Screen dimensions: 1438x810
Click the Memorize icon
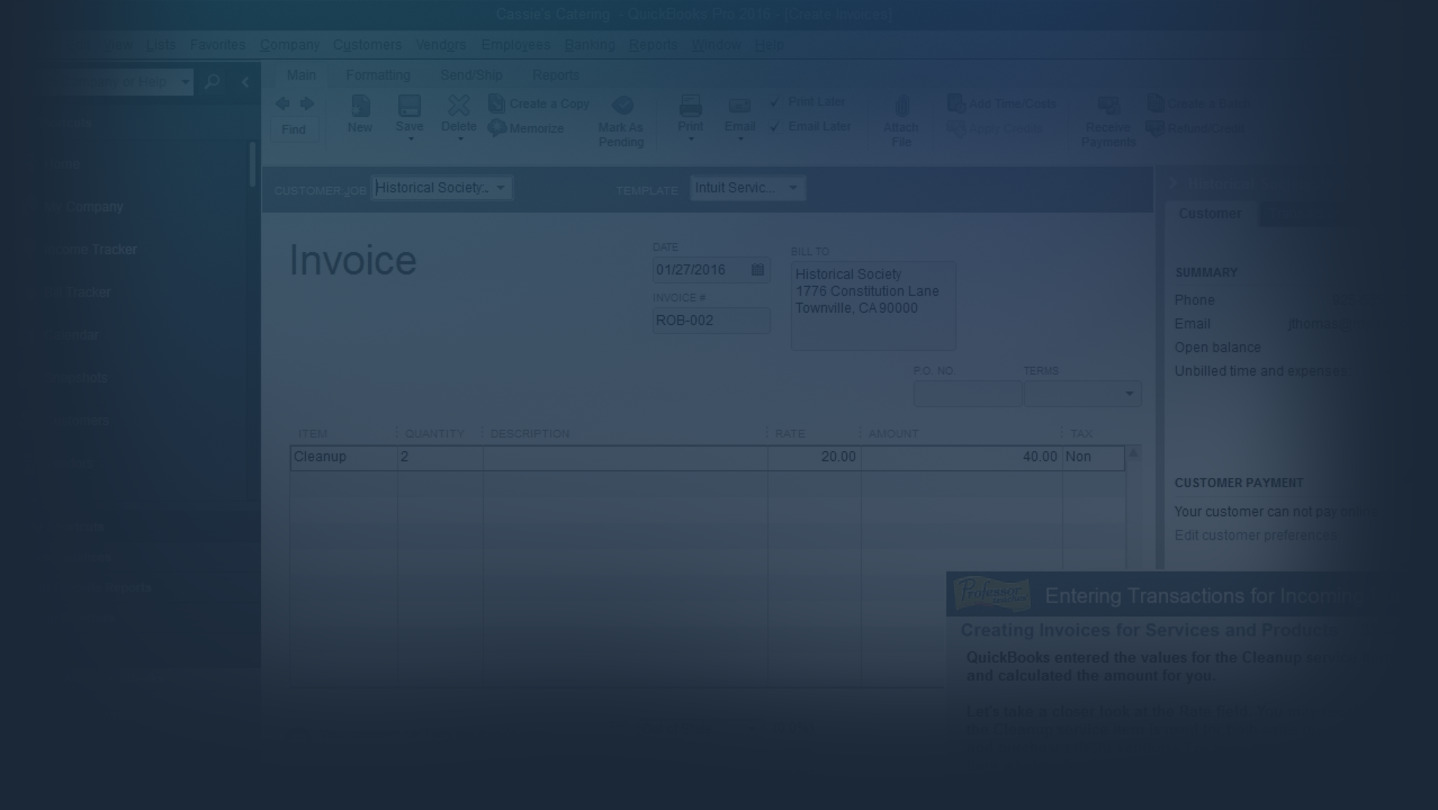tap(497, 128)
